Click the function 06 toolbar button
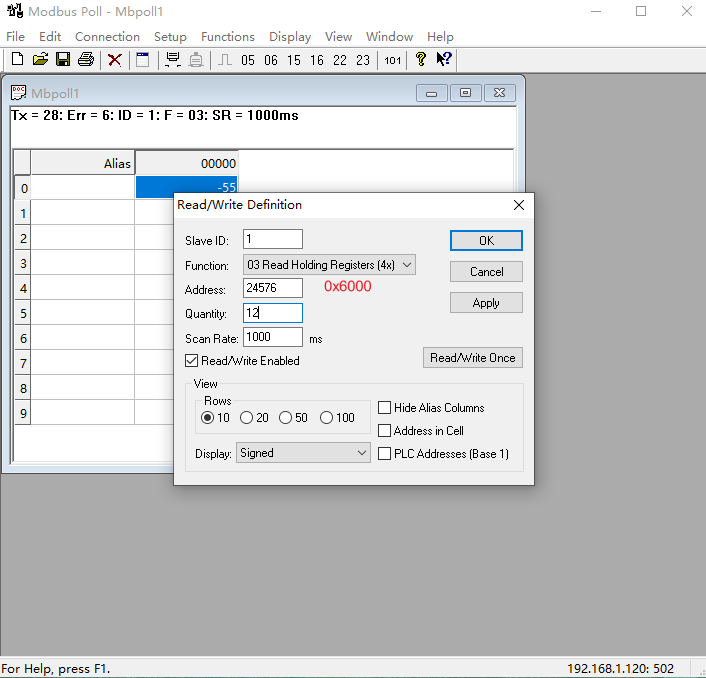 [271, 60]
